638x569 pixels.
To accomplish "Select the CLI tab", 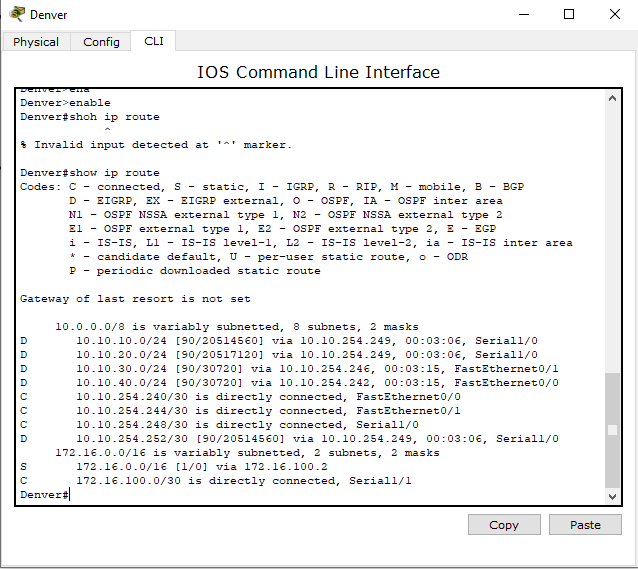I will click(x=153, y=41).
